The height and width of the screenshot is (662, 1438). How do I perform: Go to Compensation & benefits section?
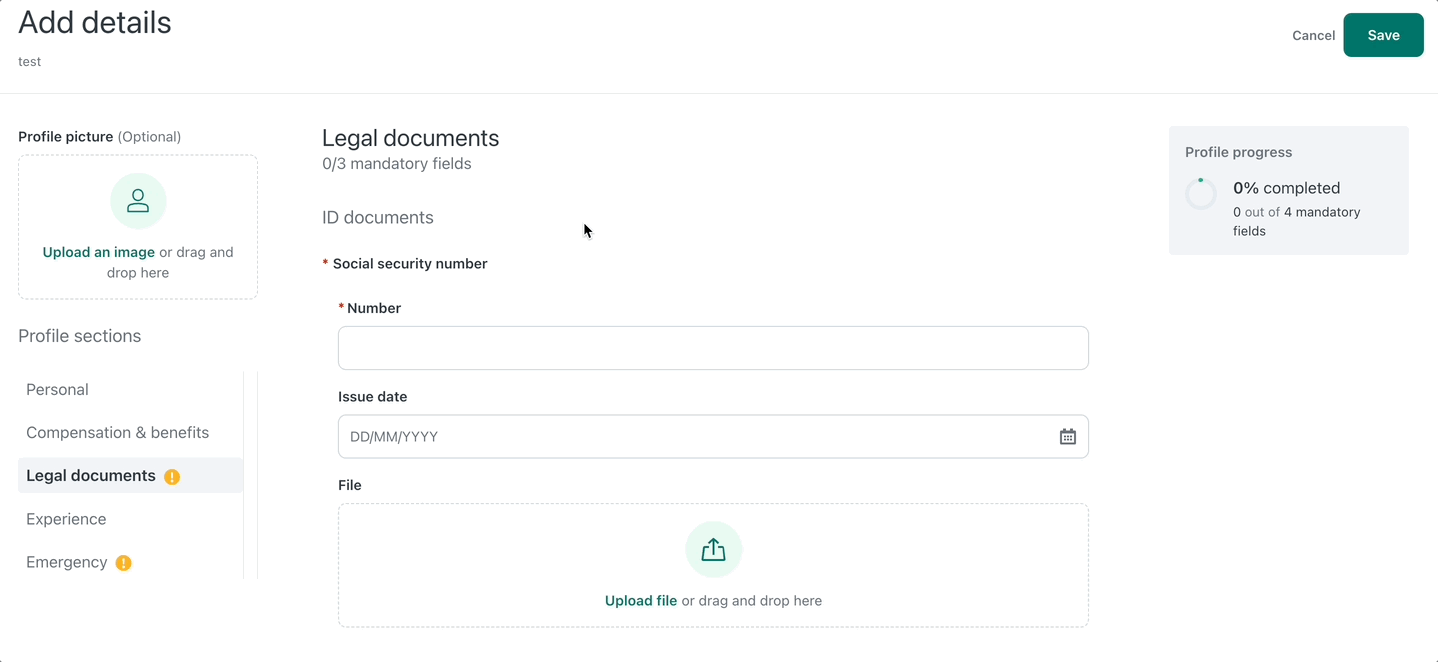coord(117,433)
